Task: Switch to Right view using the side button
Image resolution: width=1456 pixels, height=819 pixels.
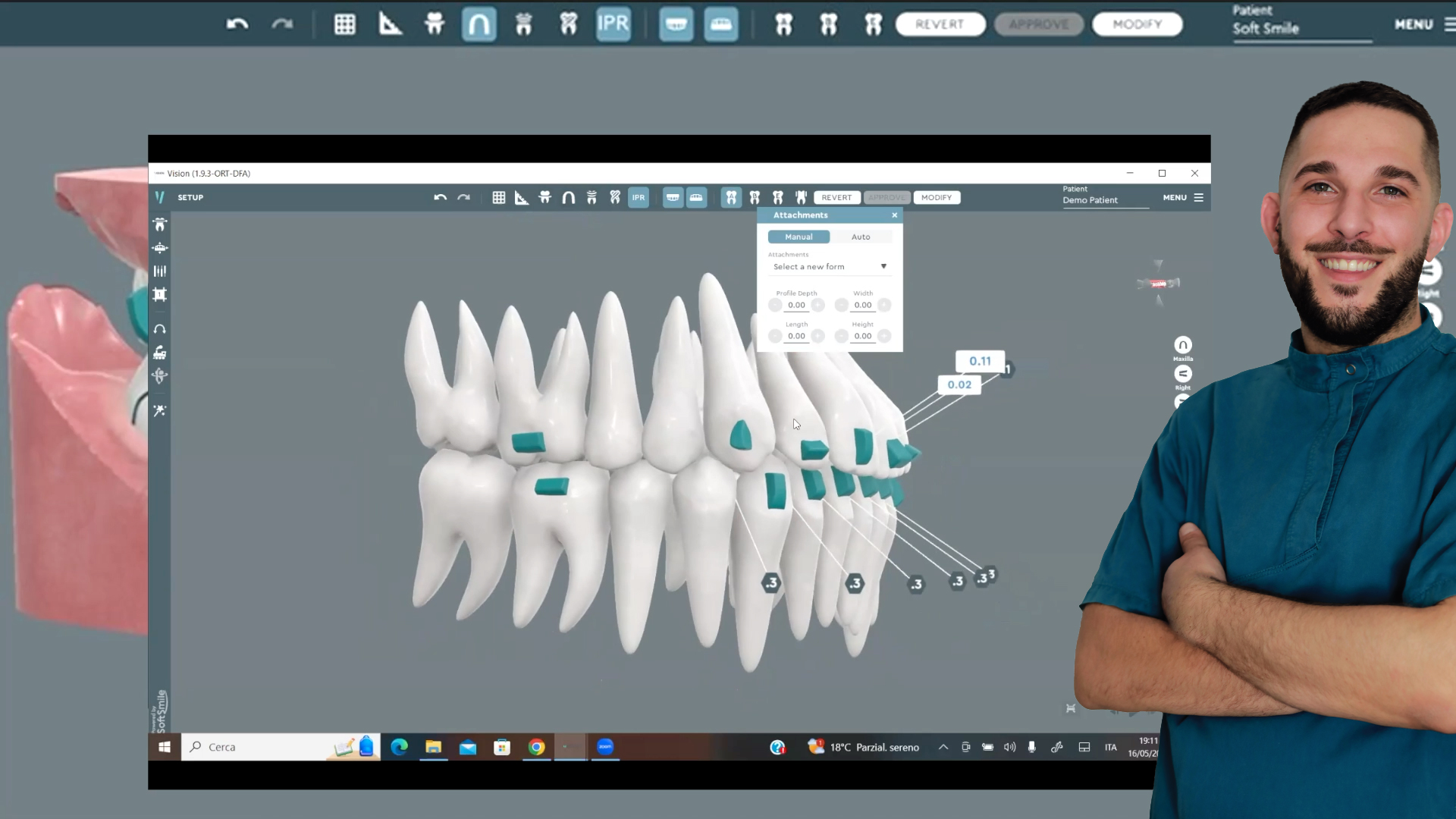Action: tap(1183, 374)
